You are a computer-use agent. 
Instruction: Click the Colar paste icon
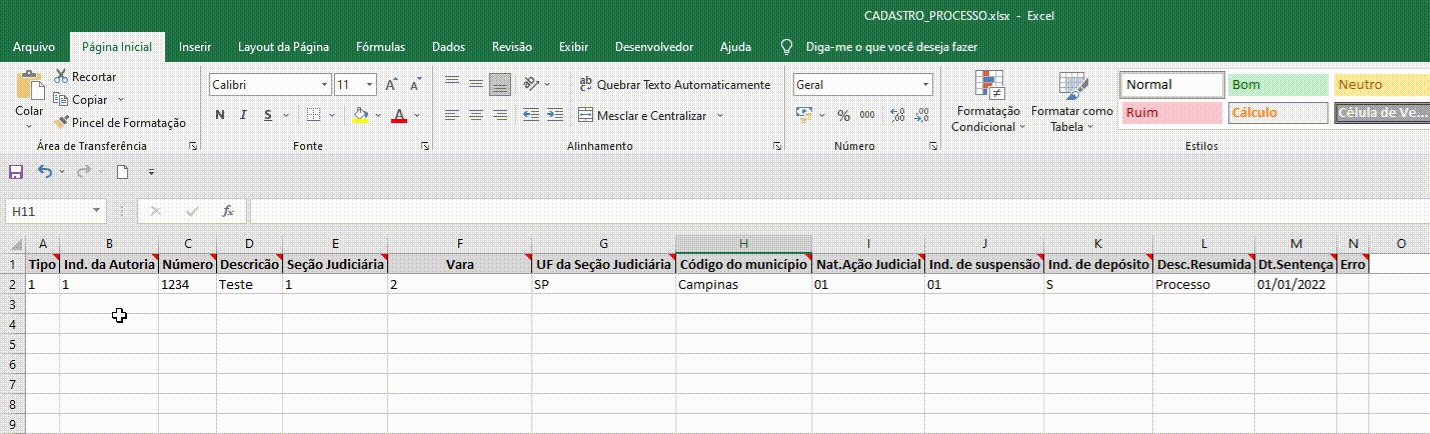(29, 85)
